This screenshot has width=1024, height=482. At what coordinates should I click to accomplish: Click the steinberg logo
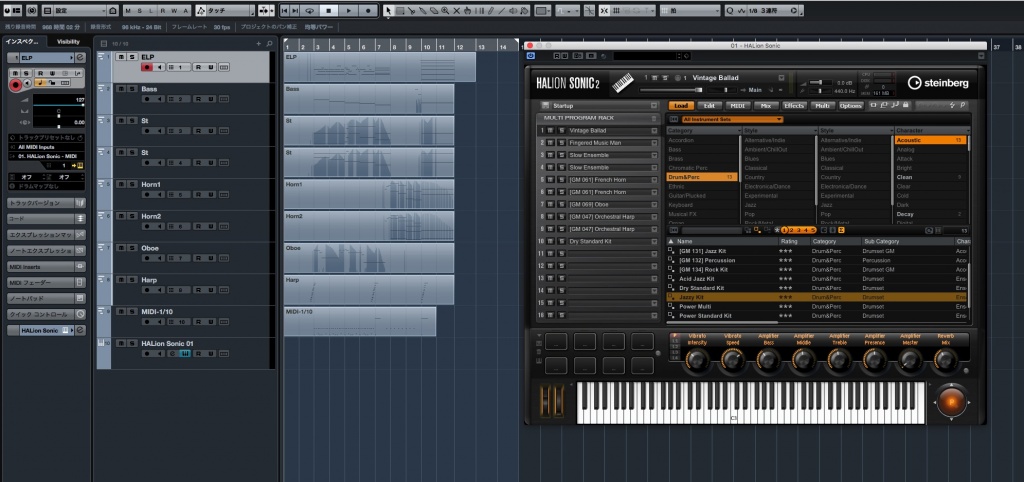[937, 83]
